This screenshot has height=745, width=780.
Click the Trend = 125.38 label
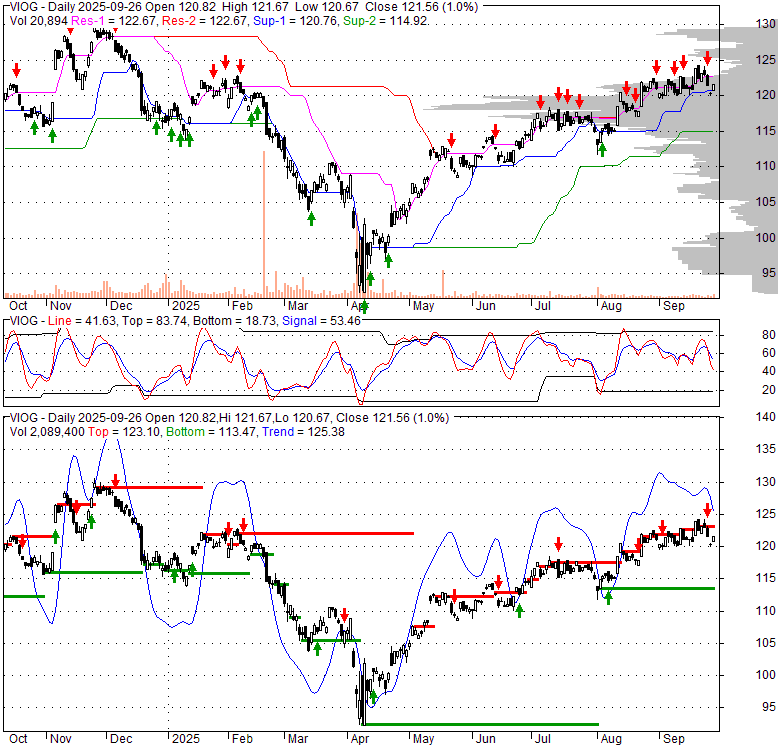tap(303, 432)
